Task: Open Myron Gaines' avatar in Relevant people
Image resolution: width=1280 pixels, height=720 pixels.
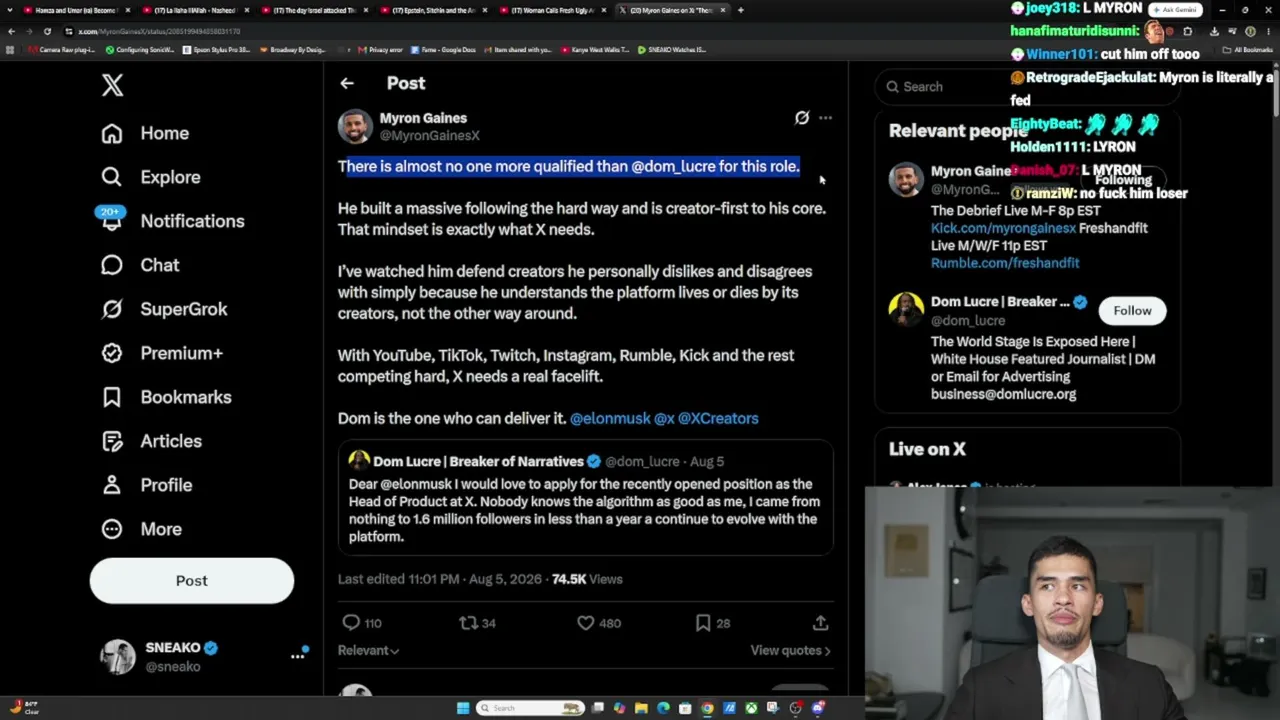Action: (906, 180)
